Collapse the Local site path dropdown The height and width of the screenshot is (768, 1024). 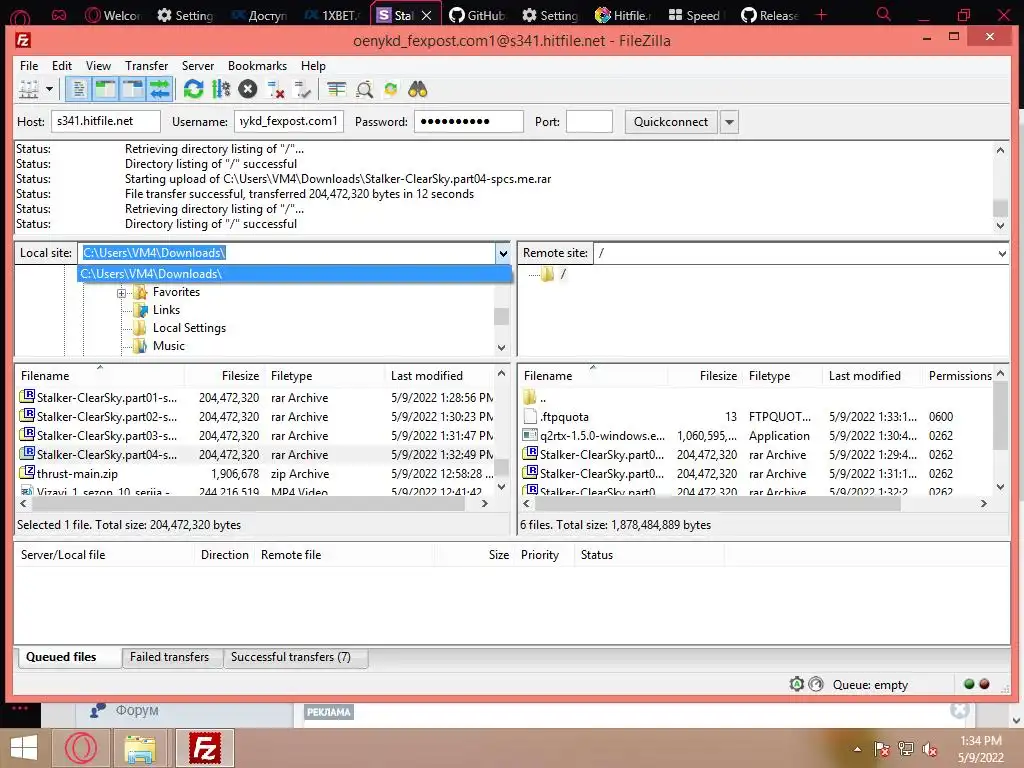503,253
